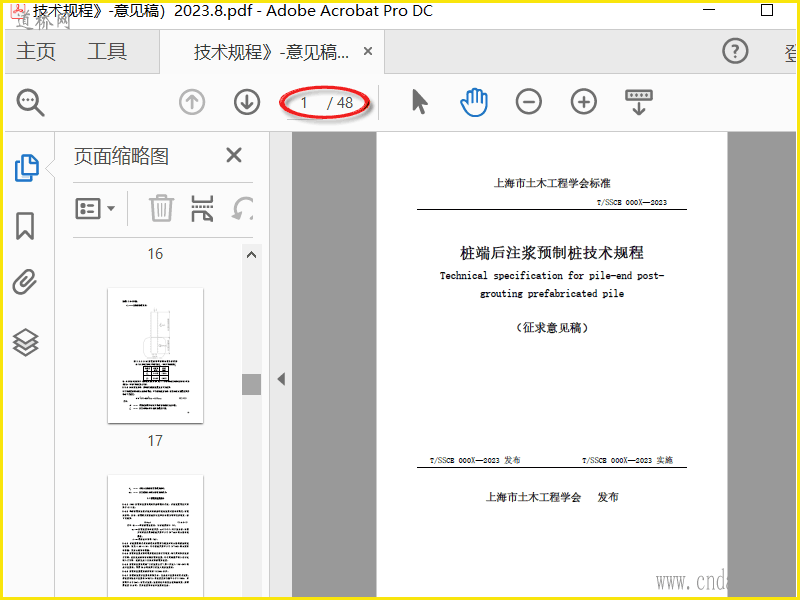Click the text T/SSCE 000X—2023 发布
This screenshot has height=600, width=800.
coord(475,460)
